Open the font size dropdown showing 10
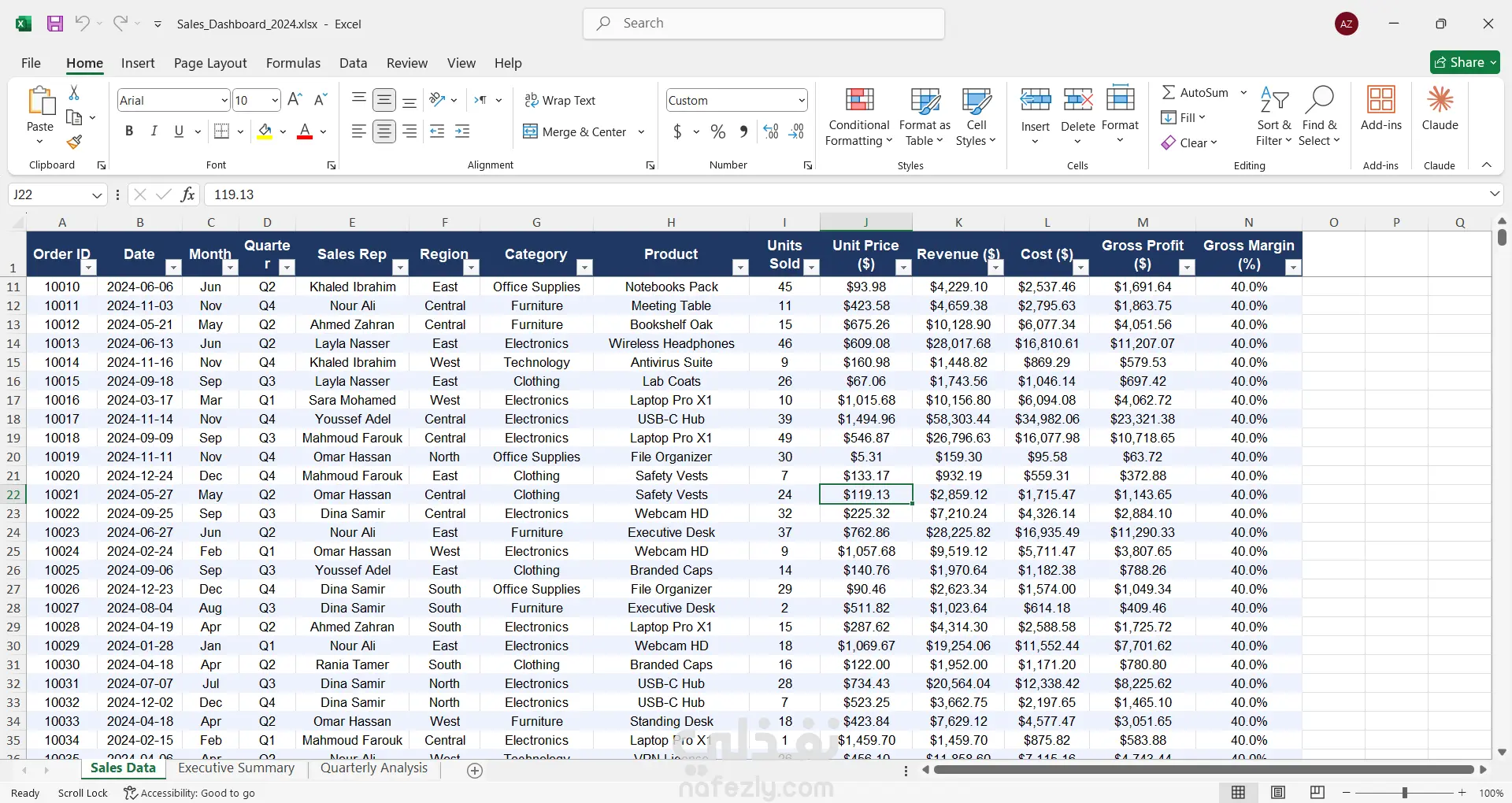Viewport: 1512px width, 803px height. coord(275,100)
